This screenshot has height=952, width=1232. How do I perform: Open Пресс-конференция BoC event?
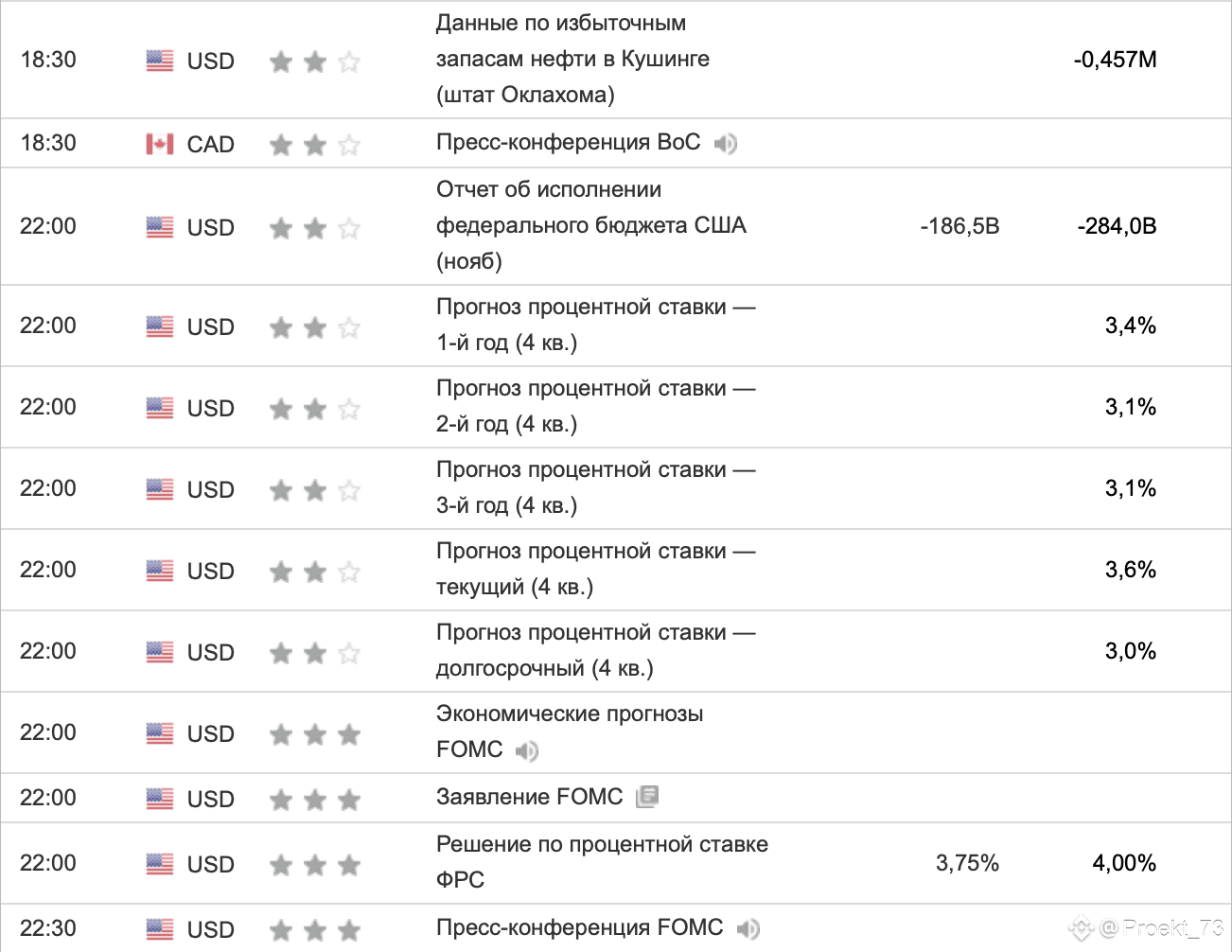coord(568,142)
